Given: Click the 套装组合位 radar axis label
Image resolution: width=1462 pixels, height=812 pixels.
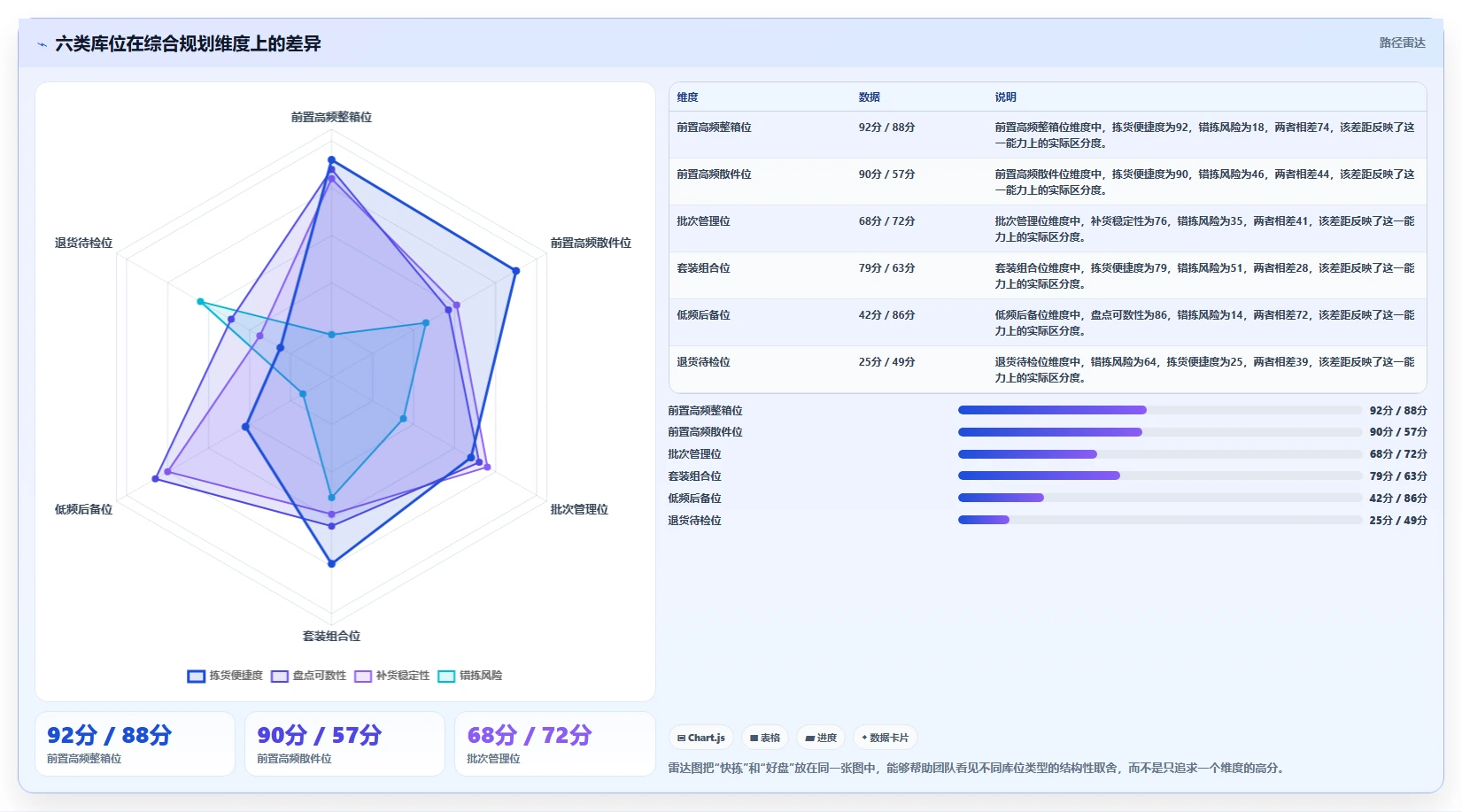Looking at the screenshot, I should click(x=331, y=636).
